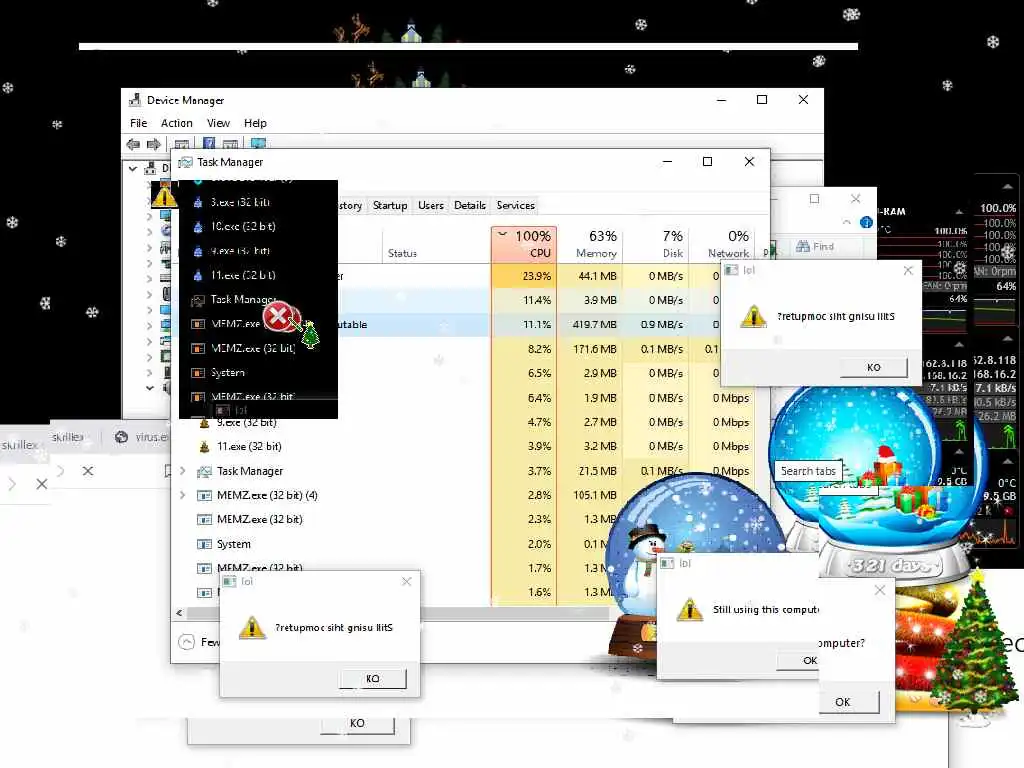Expand the MEMZ.exe (32 bit) (4) row
The image size is (1024, 768).
click(x=183, y=495)
